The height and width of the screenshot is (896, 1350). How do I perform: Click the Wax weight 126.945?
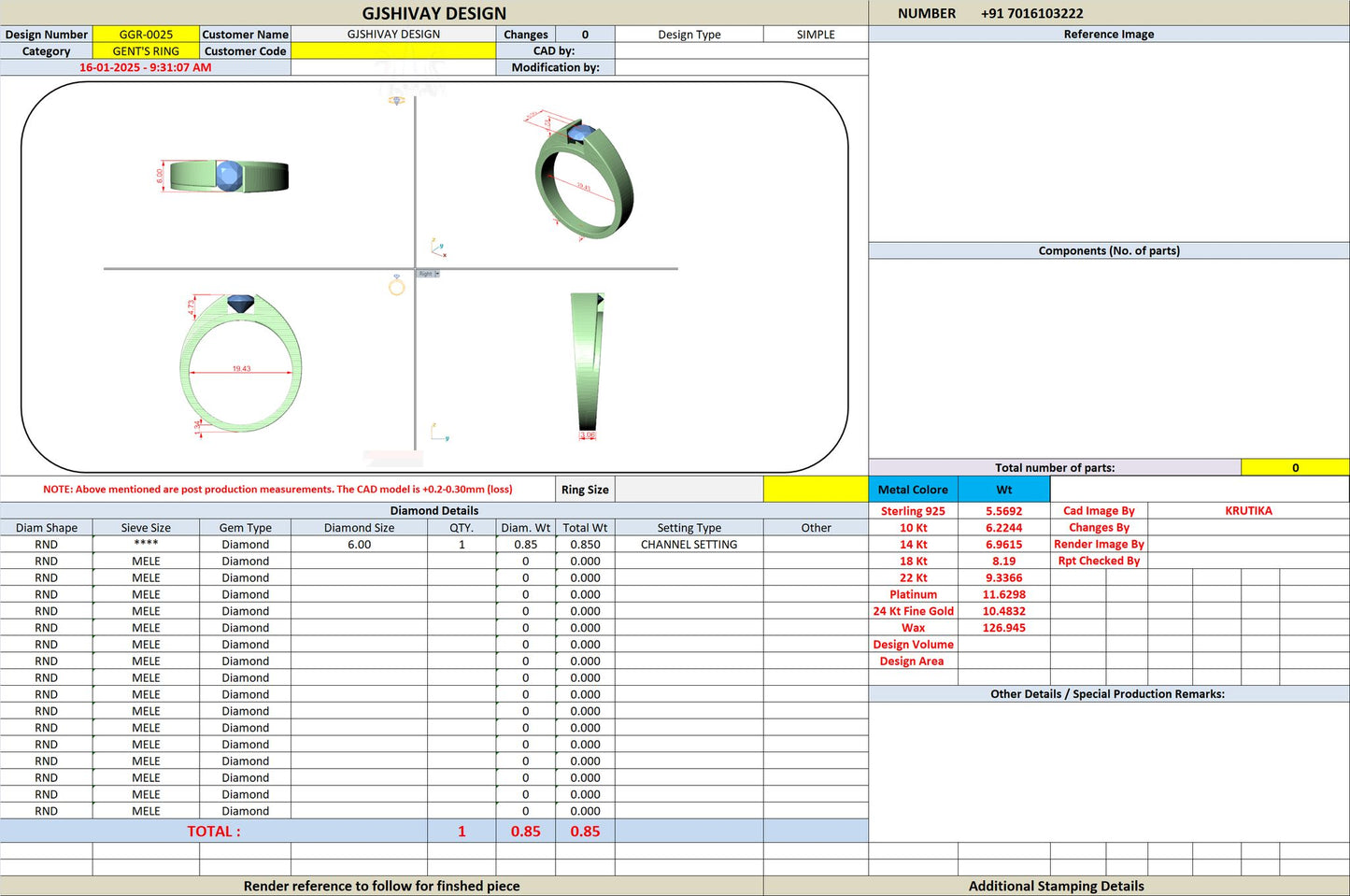[1004, 628]
